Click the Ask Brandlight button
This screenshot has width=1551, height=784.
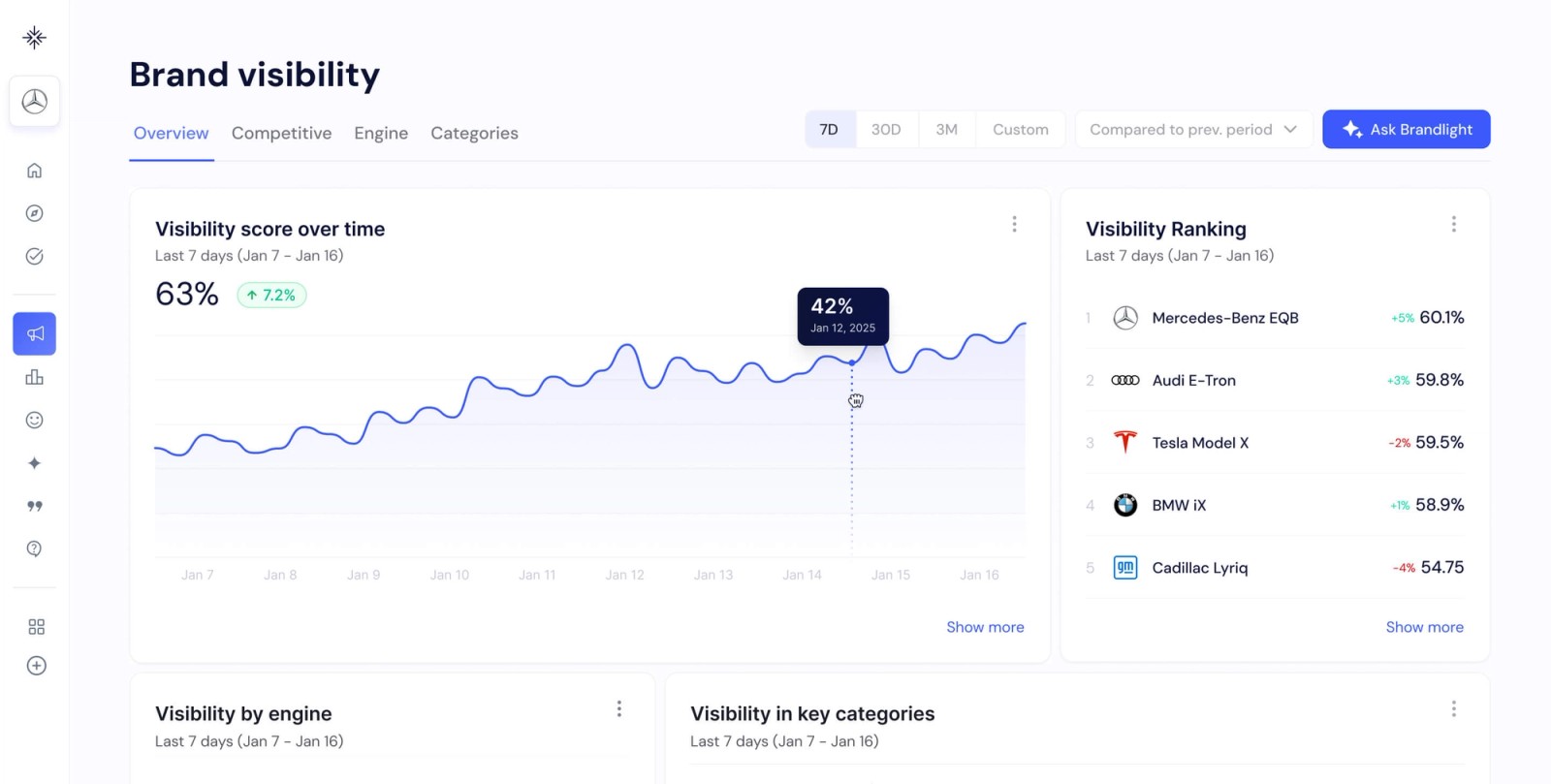pos(1406,129)
